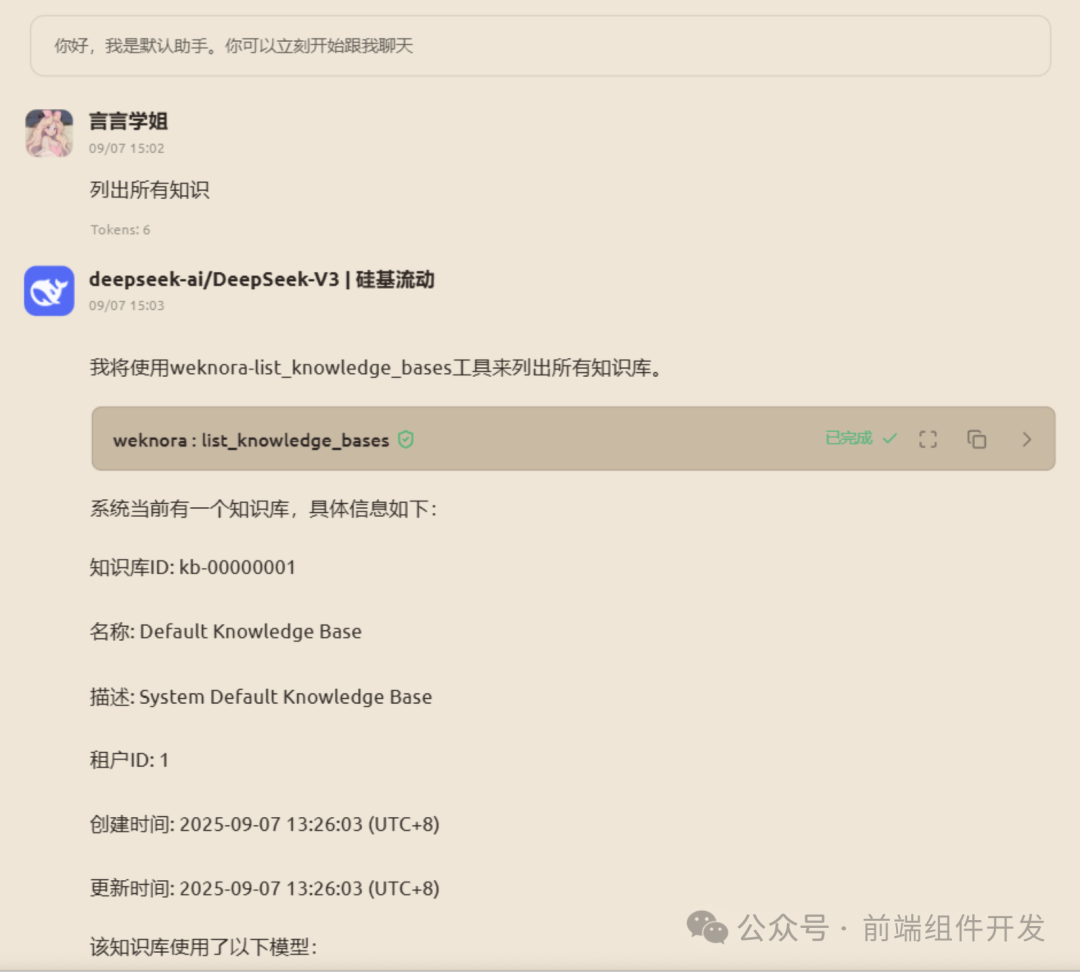Open the tool call in fullscreen view
The height and width of the screenshot is (972, 1080).
(928, 438)
